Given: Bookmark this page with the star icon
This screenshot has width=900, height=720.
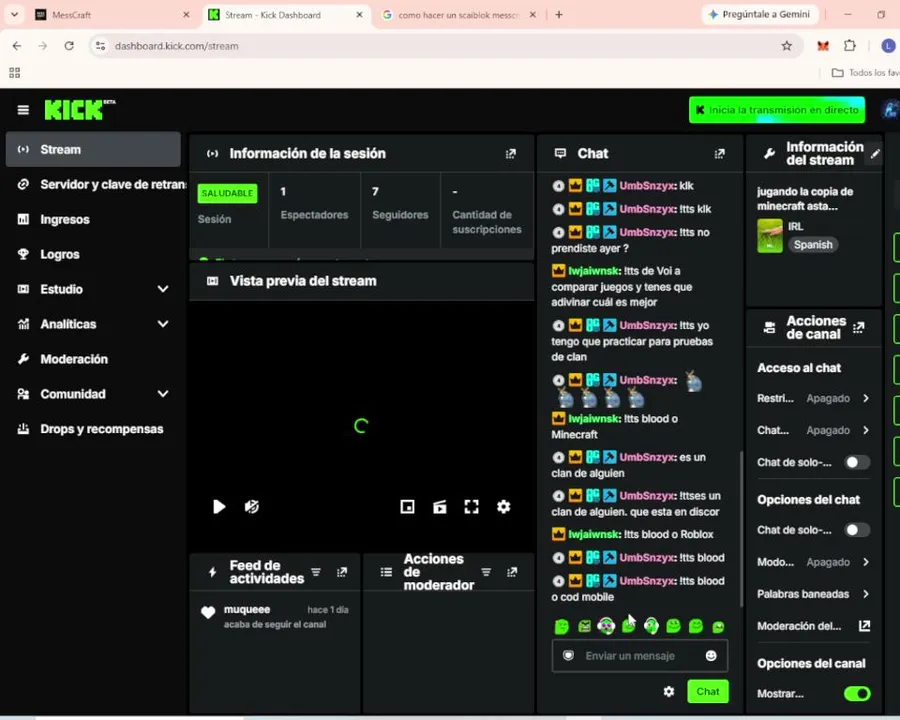Looking at the screenshot, I should pos(786,46).
